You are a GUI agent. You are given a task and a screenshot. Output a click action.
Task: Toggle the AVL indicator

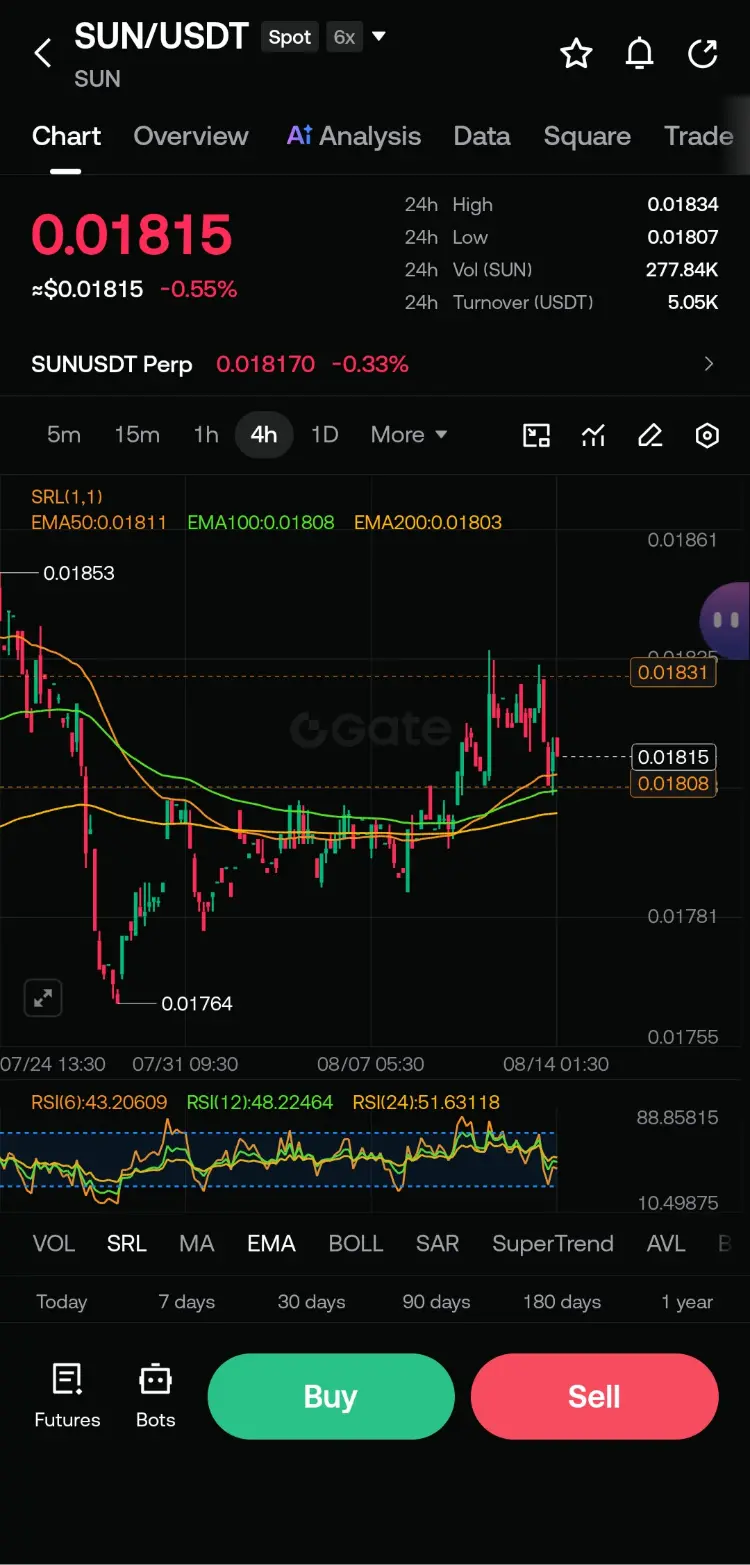666,1243
